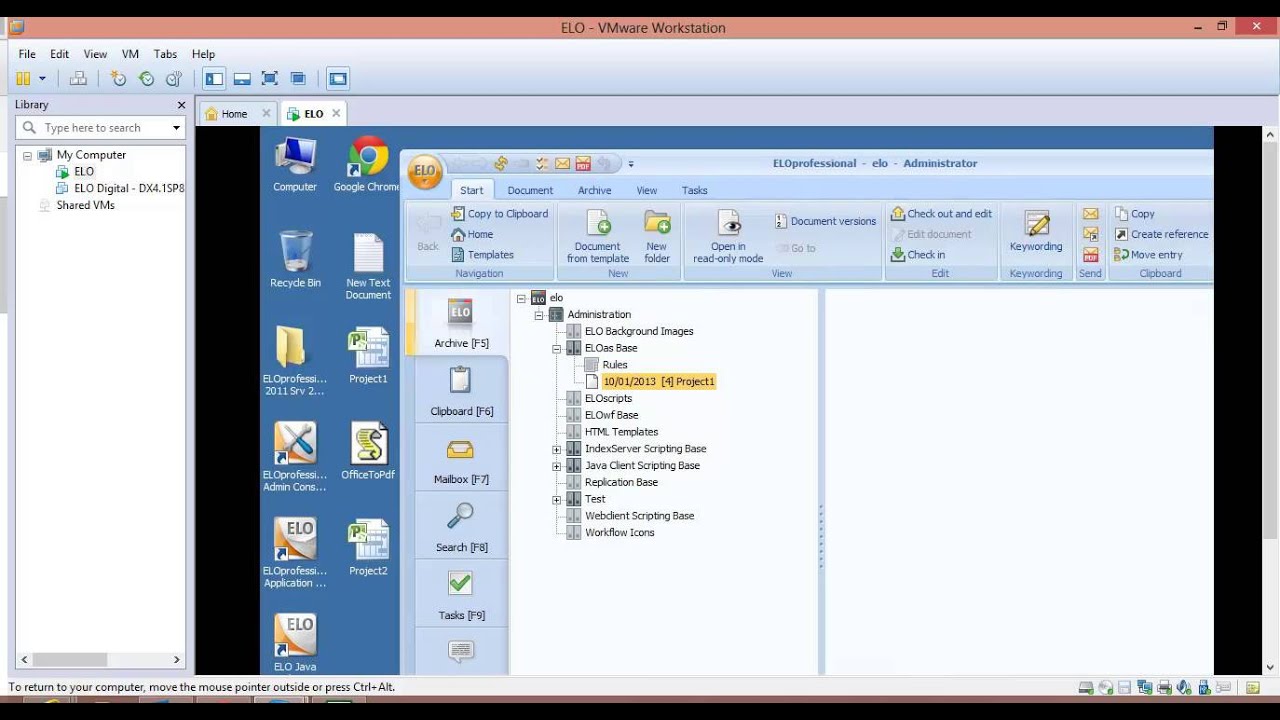The height and width of the screenshot is (720, 1280).
Task: Open the VMware Help menu
Action: (x=203, y=54)
